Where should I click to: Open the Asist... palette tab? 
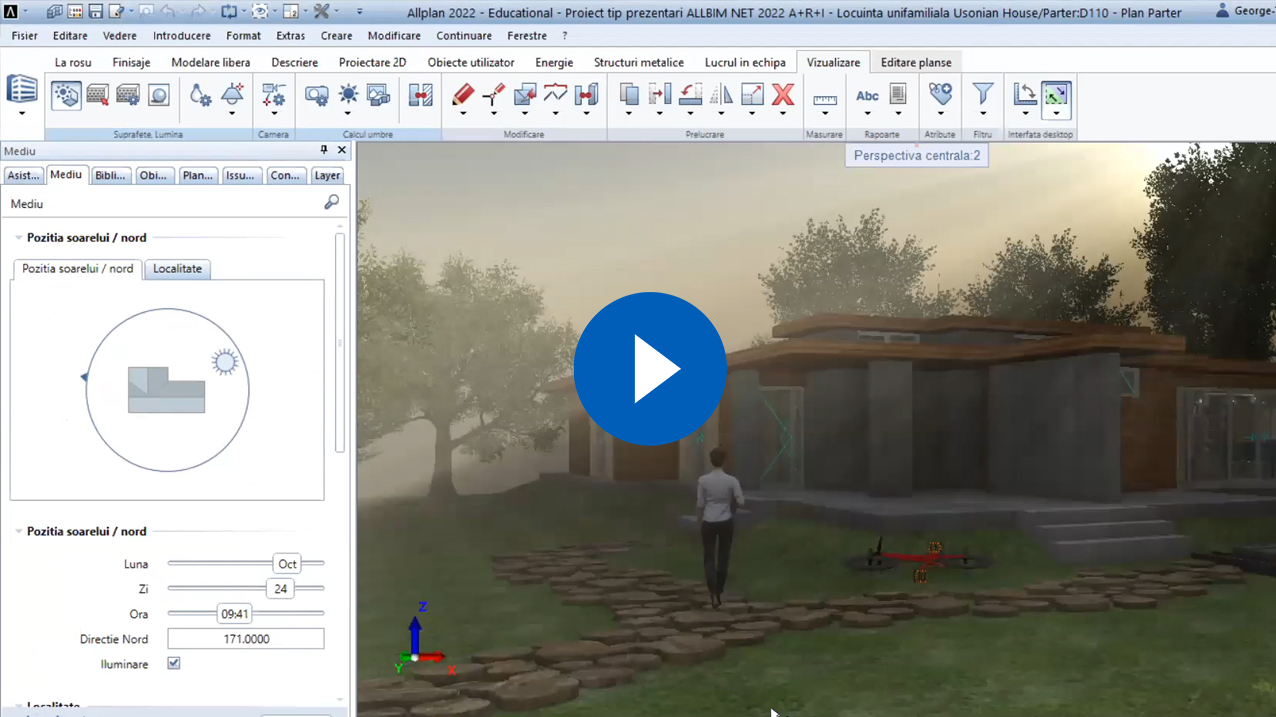(x=23, y=175)
